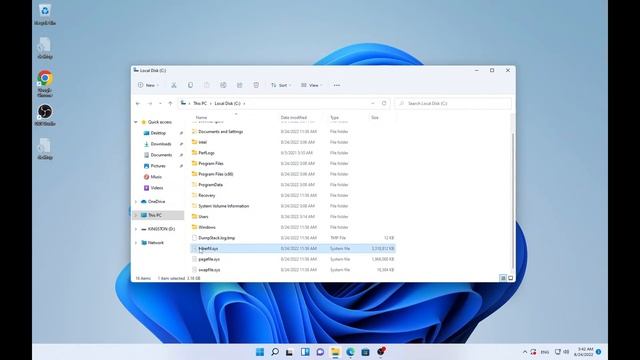
Task: Click Local Disk (C:) breadcrumb segment
Action: 227,104
